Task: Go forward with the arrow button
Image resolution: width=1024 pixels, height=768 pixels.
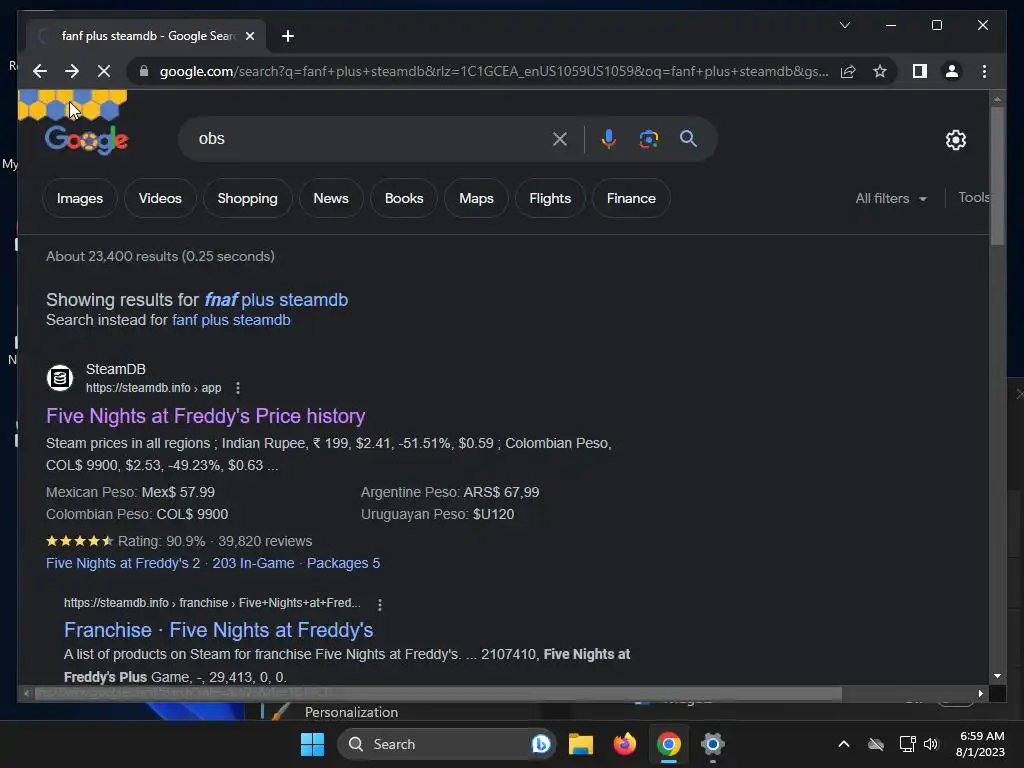Action: [x=72, y=71]
